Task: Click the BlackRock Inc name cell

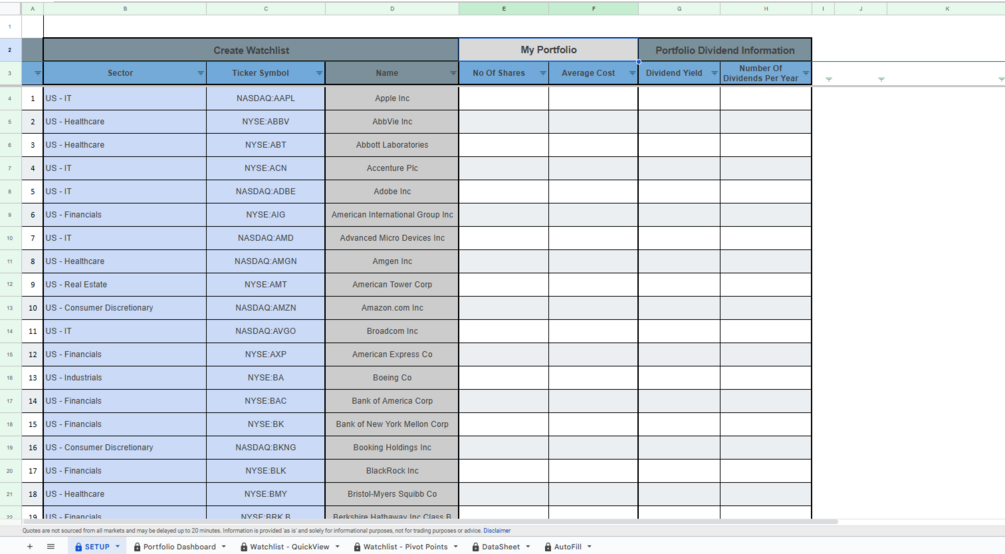Action: coord(392,471)
